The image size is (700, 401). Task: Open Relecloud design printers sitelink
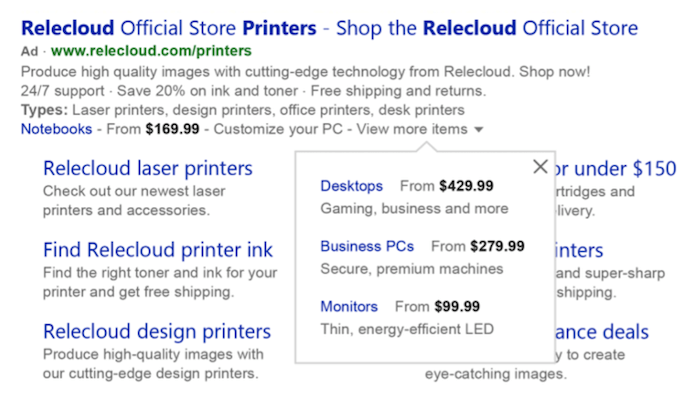pos(157,331)
